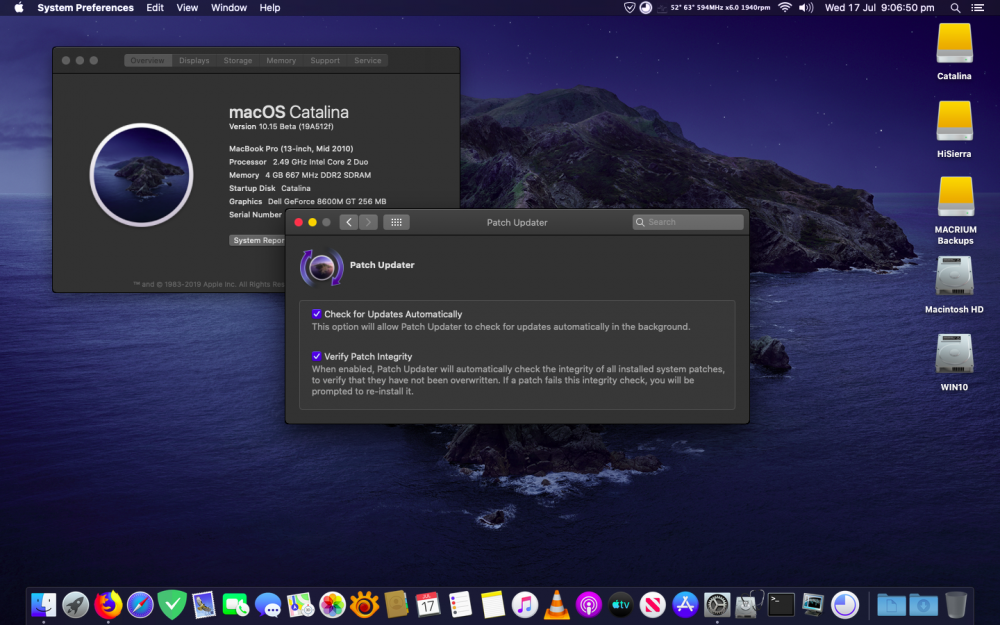This screenshot has width=1000, height=625.
Task: Open Mail from the Dock
Action: coord(203,605)
